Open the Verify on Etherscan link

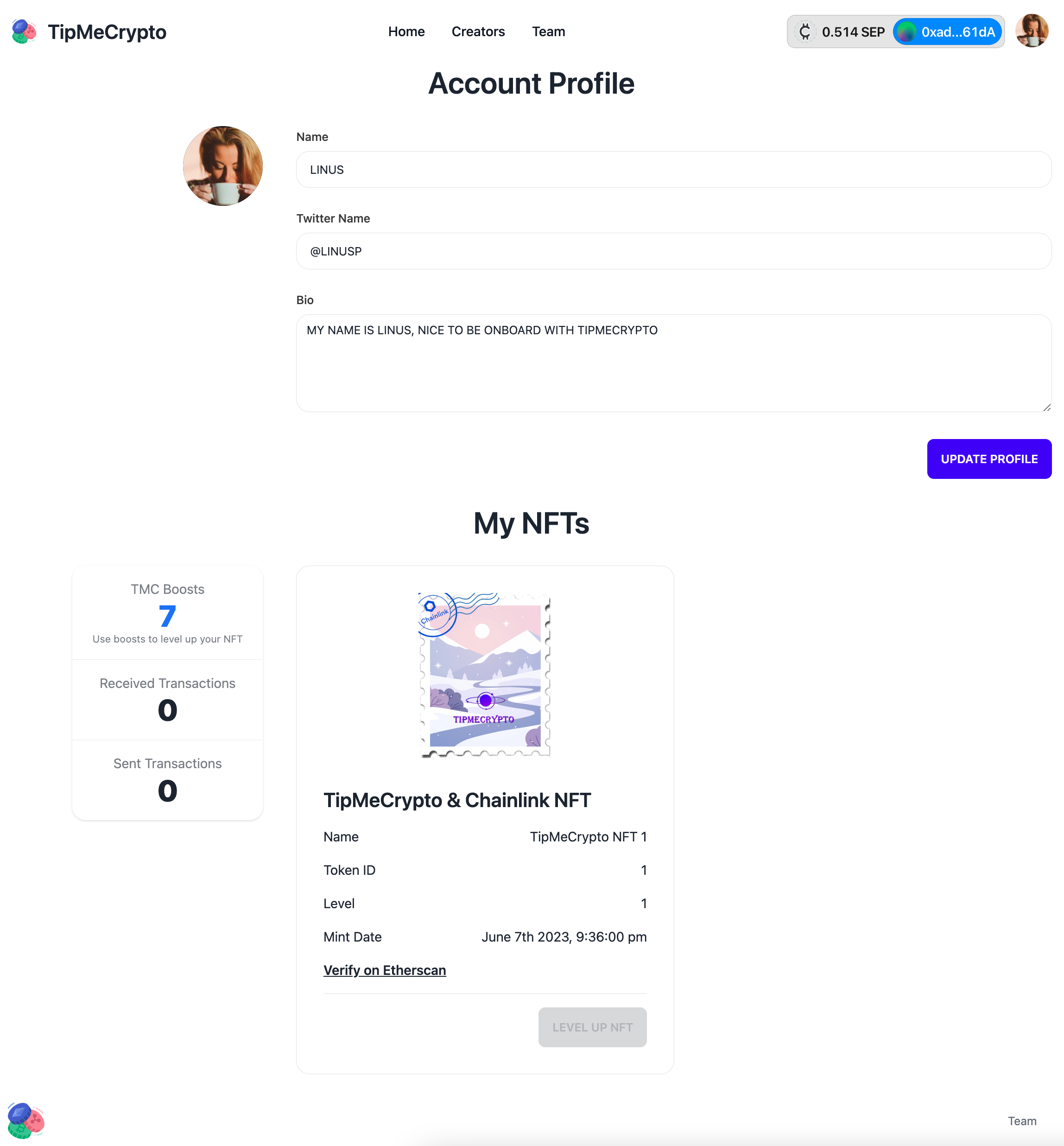coord(385,970)
